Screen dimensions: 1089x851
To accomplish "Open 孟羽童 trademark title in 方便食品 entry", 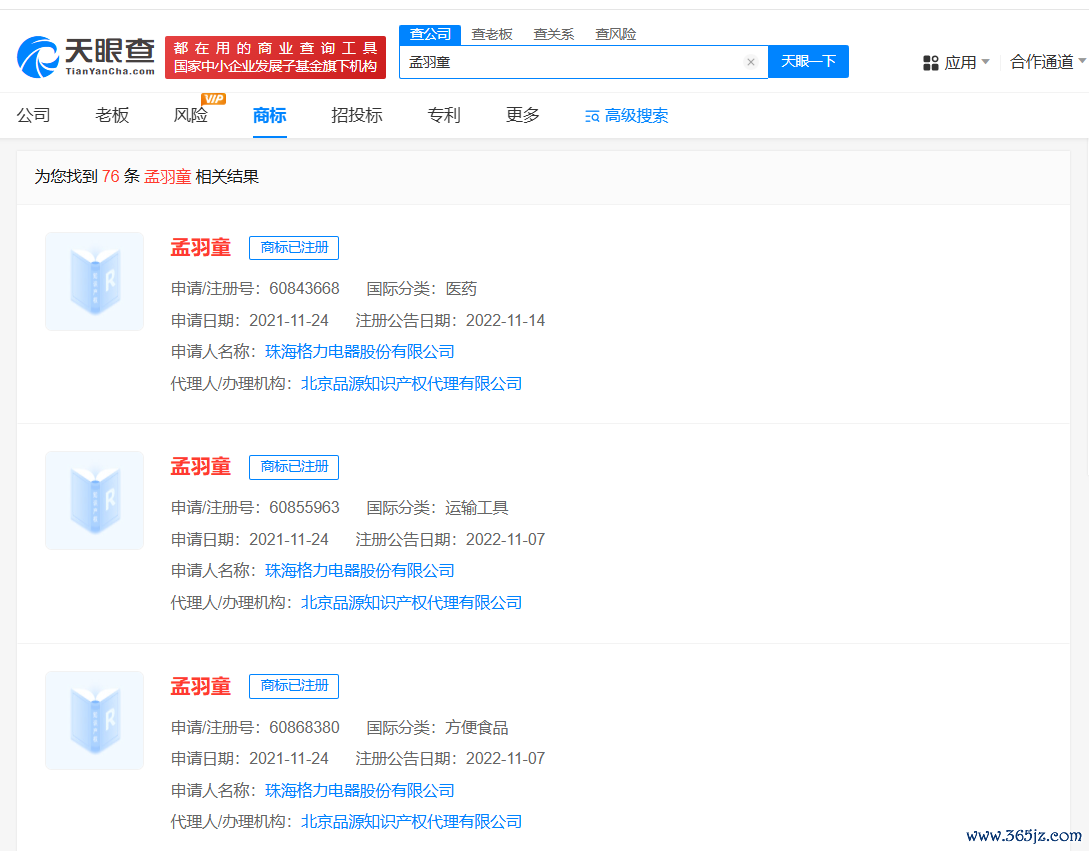I will click(x=201, y=686).
